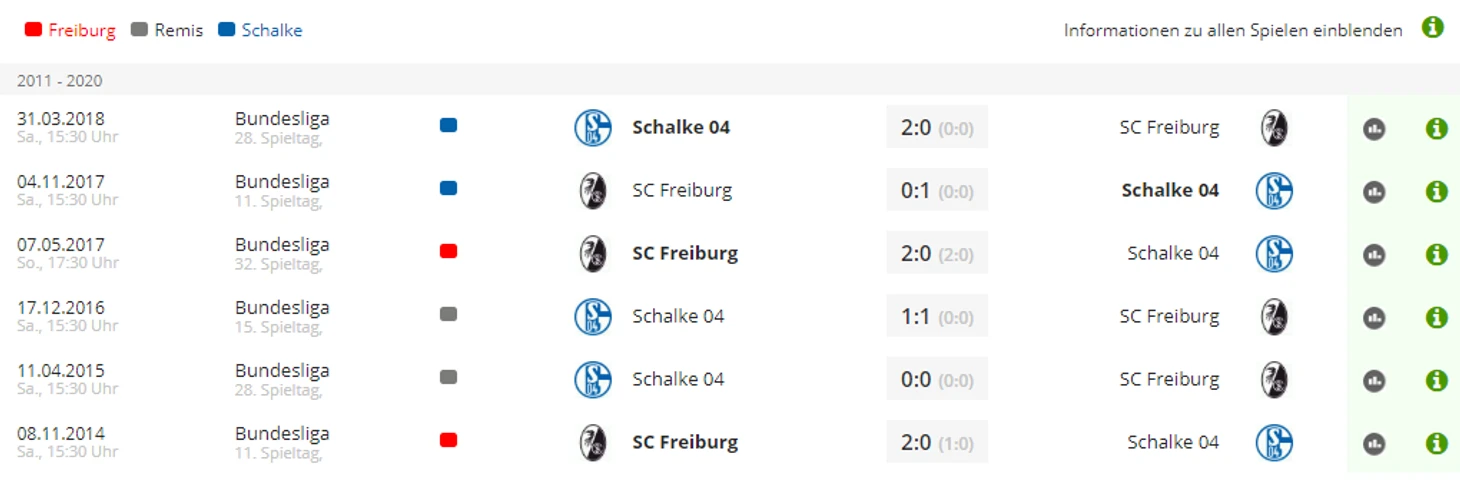1460x481 pixels.
Task: Click the red Freiburg legend swatch
Action: pyautogui.click(x=33, y=30)
